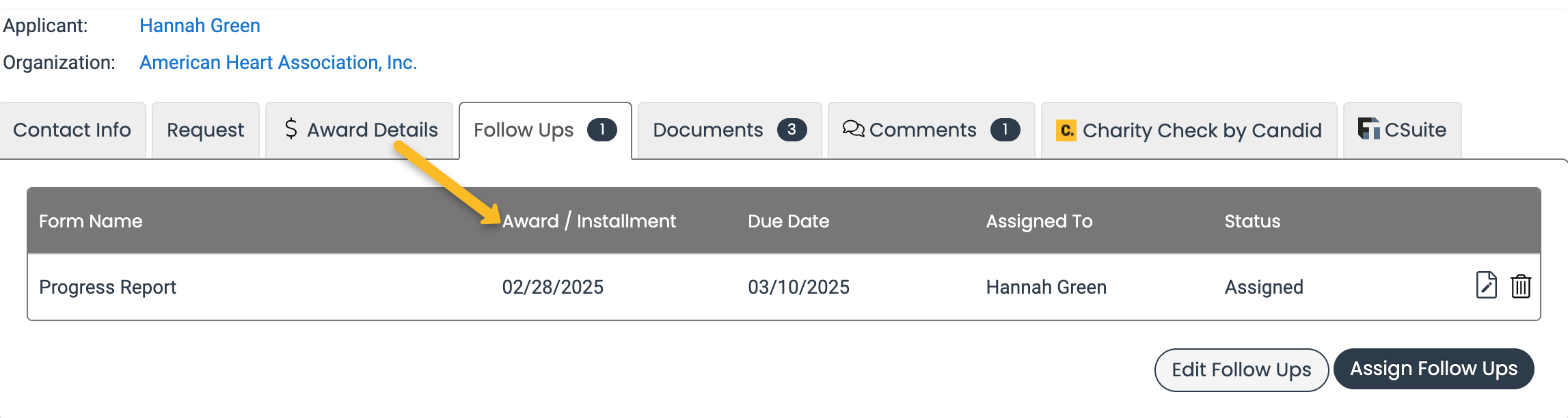
Task: Click the CSuite logo icon
Action: [1368, 128]
